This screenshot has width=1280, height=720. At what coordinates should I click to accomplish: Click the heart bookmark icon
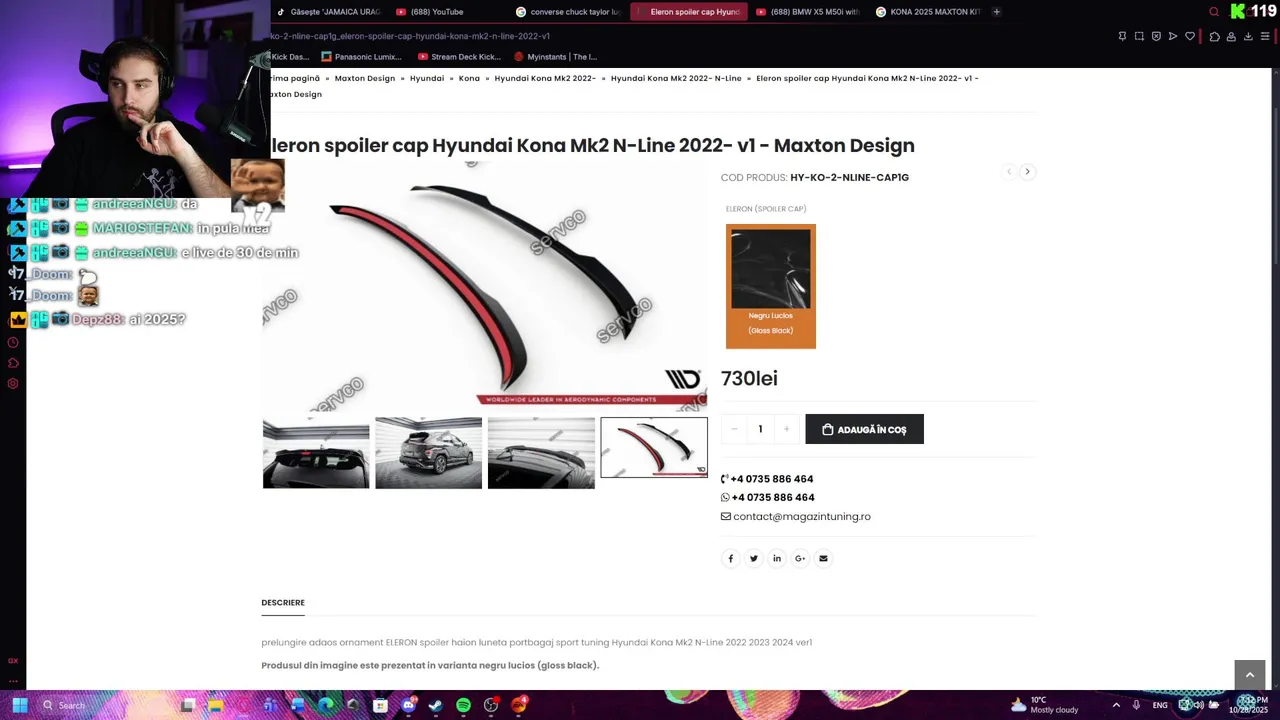(x=1190, y=36)
